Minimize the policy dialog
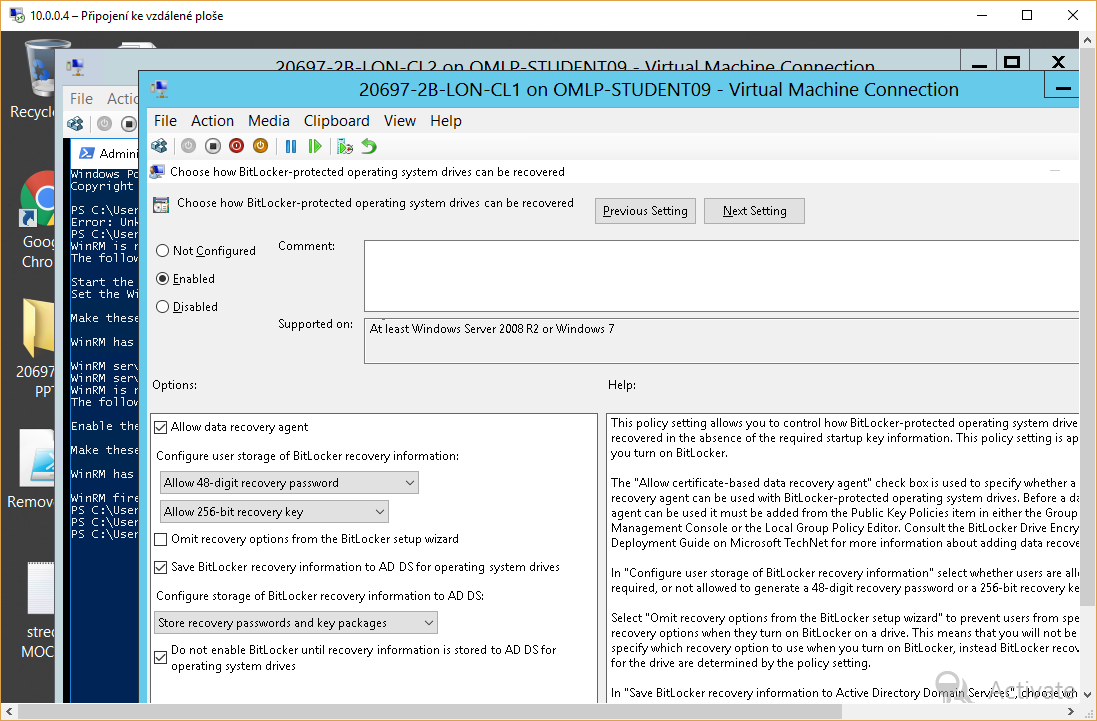The height and width of the screenshot is (721, 1097). point(1054,171)
